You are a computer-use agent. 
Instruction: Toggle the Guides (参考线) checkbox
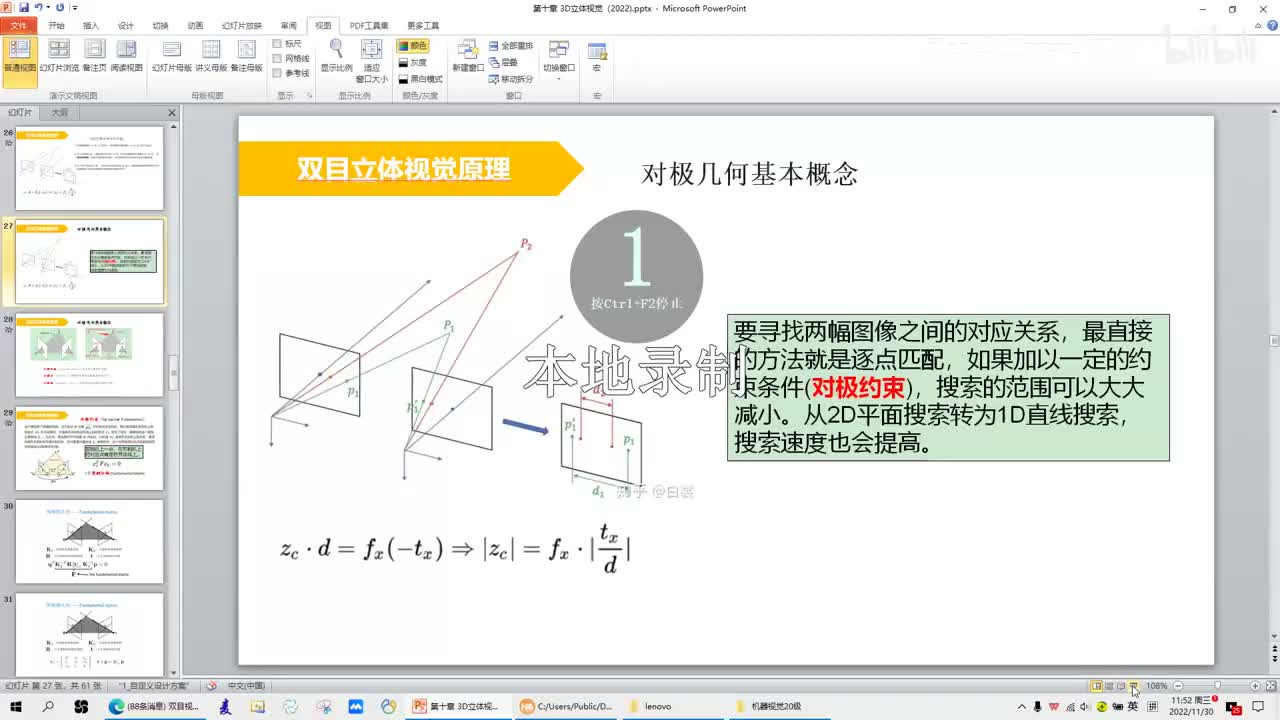click(278, 73)
